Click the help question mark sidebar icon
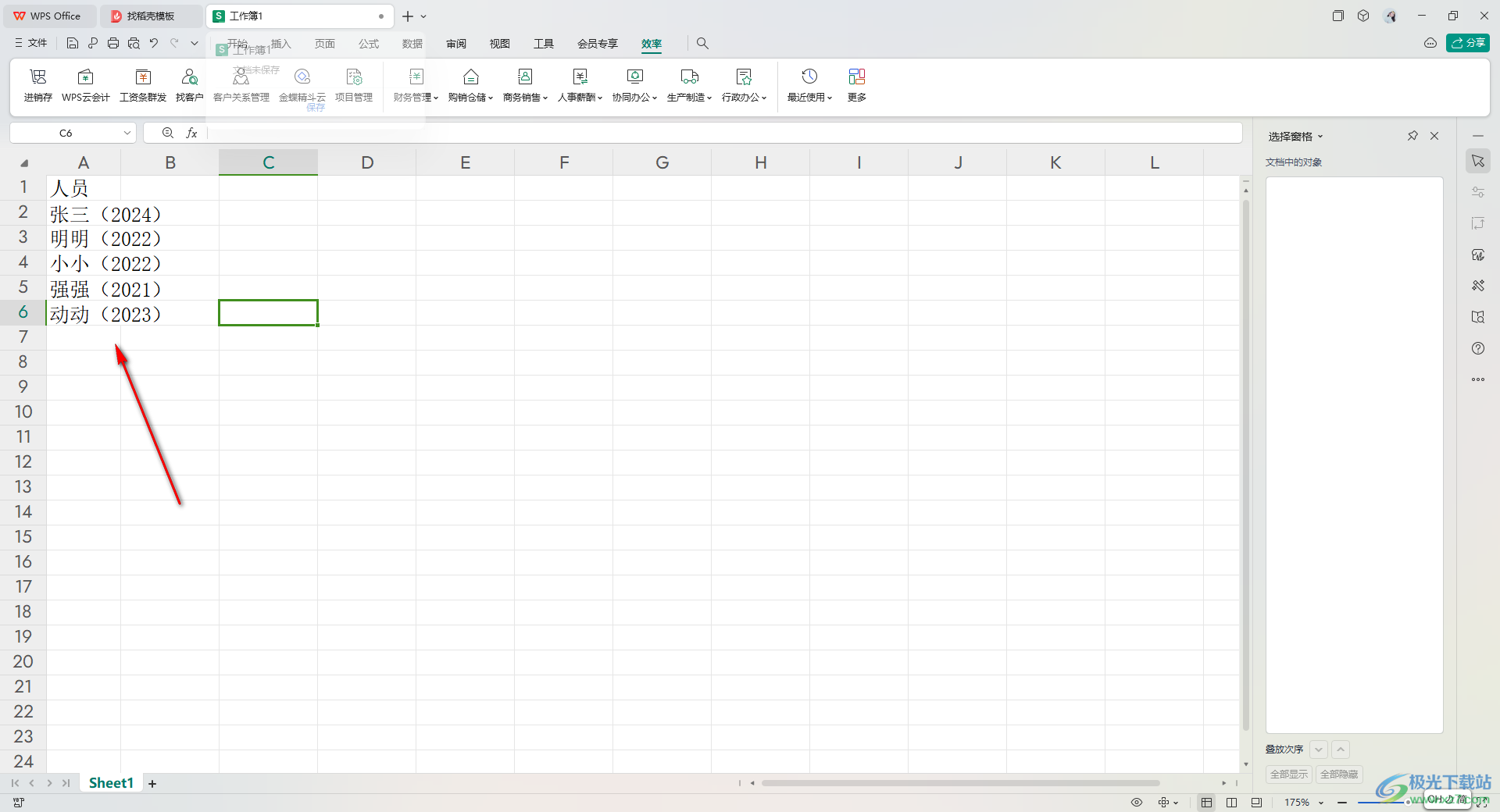This screenshot has width=1500, height=812. 1478,348
